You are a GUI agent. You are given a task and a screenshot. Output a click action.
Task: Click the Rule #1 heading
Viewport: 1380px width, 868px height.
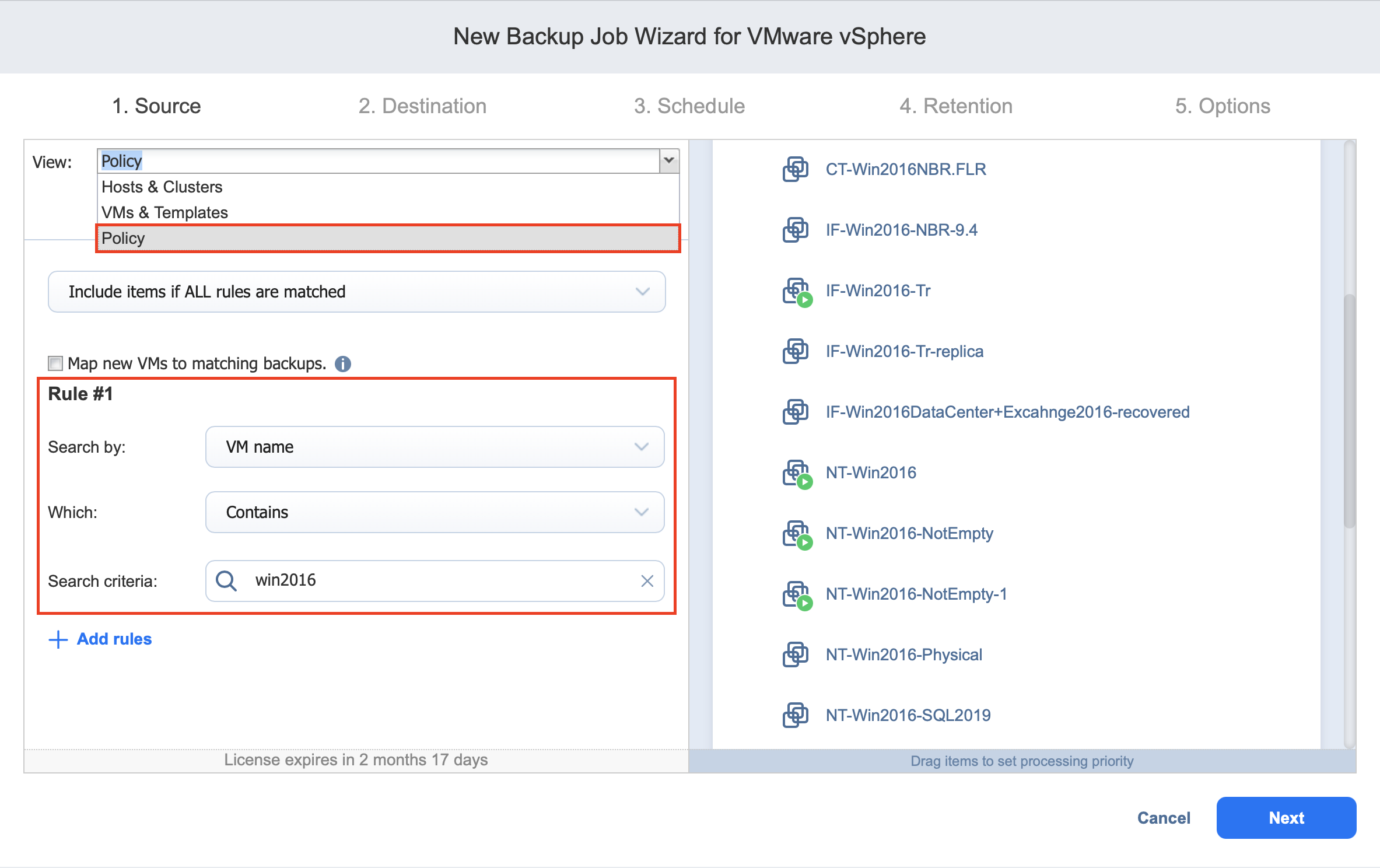(x=80, y=394)
